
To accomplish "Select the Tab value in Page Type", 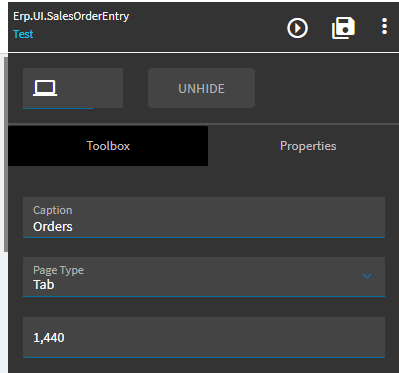I will tap(44, 285).
